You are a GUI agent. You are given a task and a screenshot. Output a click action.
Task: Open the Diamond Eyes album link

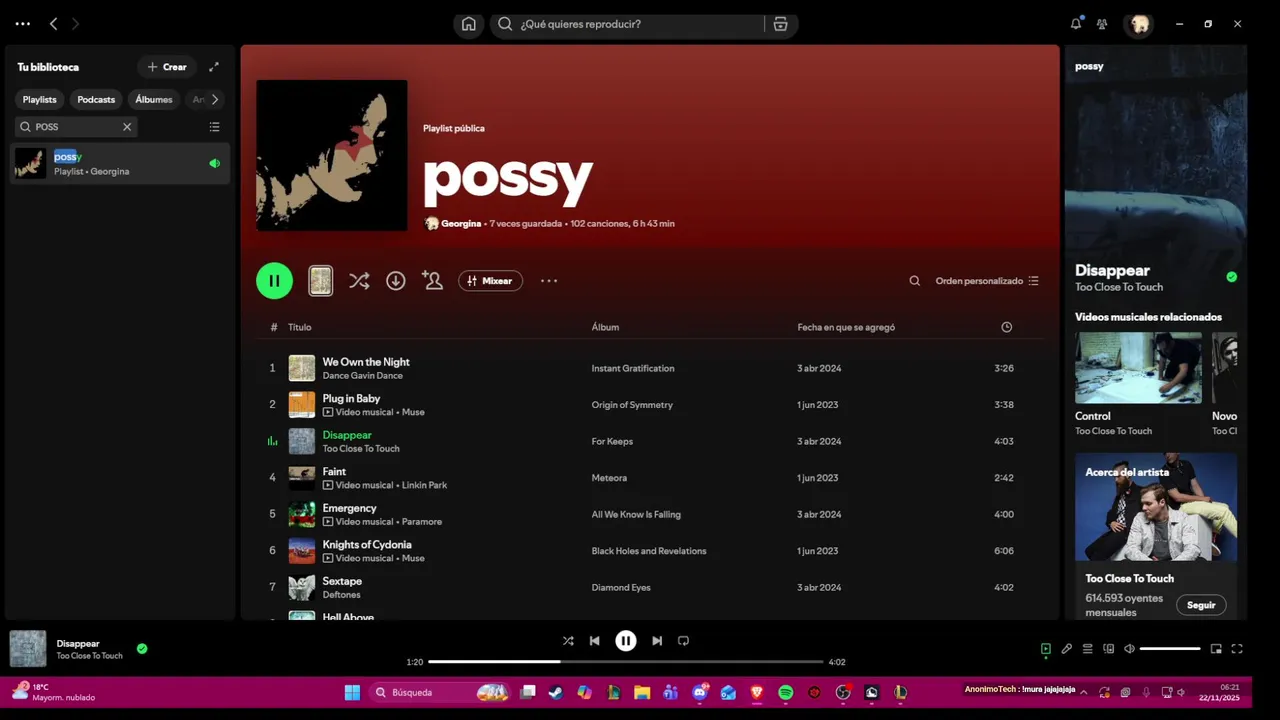pyautogui.click(x=621, y=587)
